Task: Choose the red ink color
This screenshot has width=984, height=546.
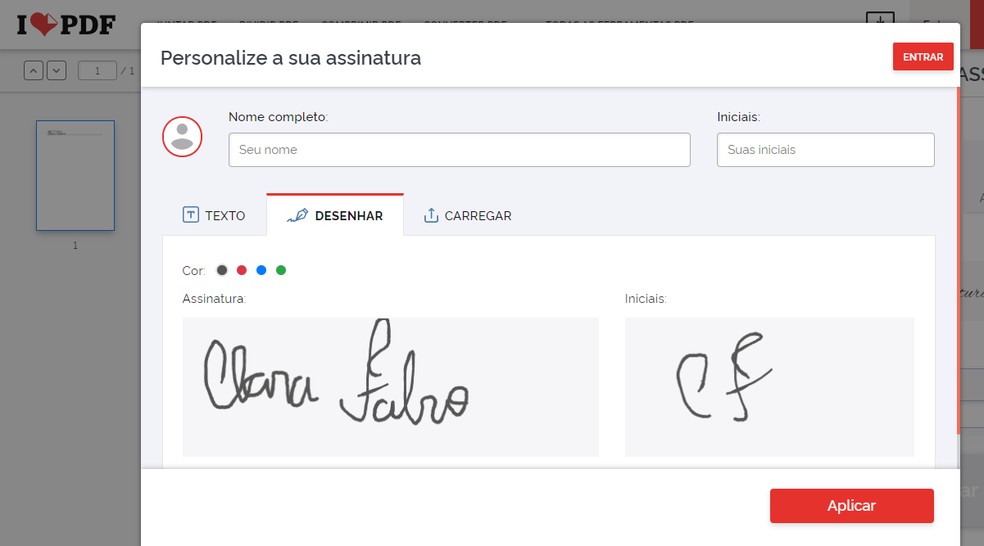Action: [242, 270]
